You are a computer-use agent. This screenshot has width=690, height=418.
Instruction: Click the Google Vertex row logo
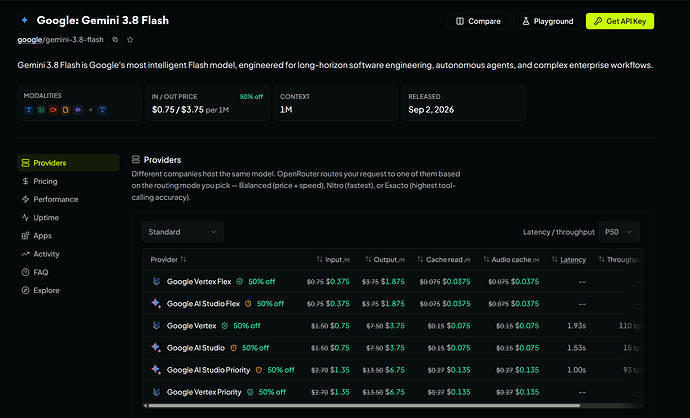156,326
